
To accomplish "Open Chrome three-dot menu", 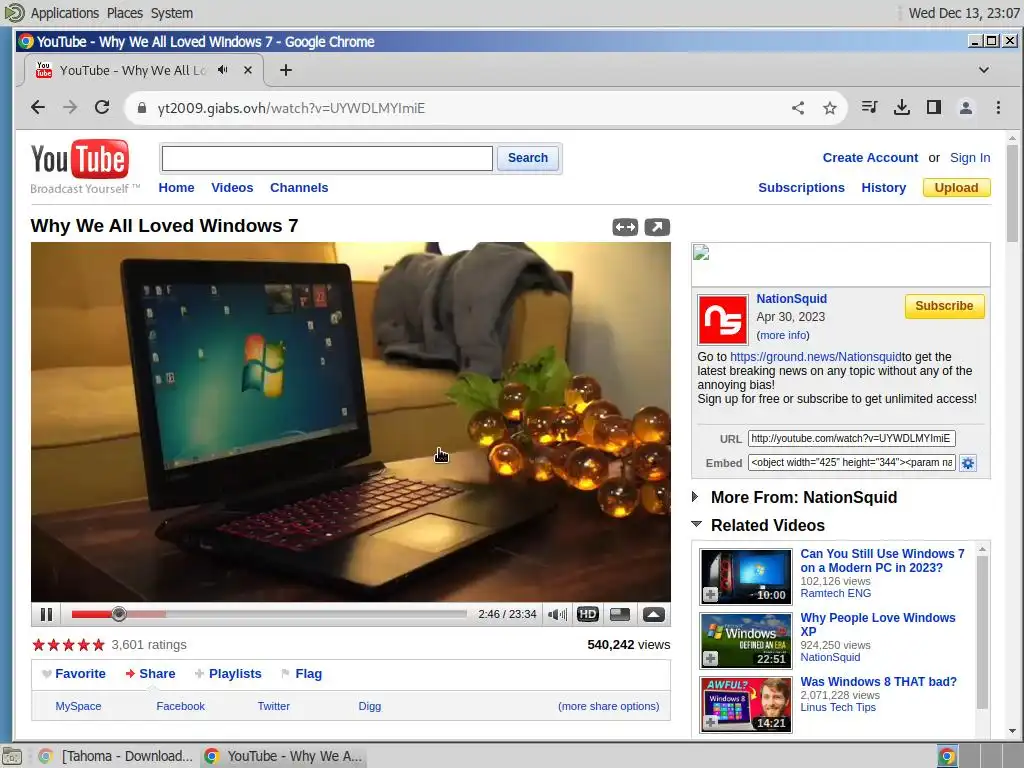I will (x=998, y=107).
